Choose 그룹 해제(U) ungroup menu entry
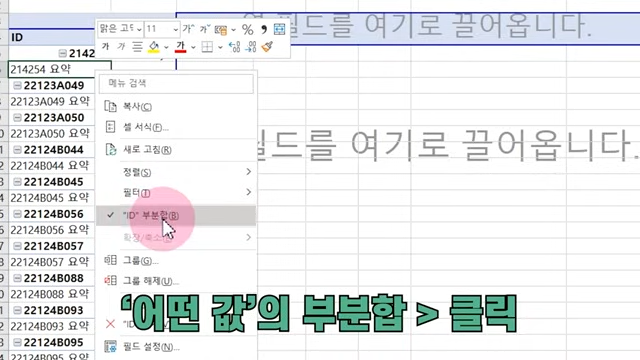Screen dimensions: 640x360 tap(176, 281)
